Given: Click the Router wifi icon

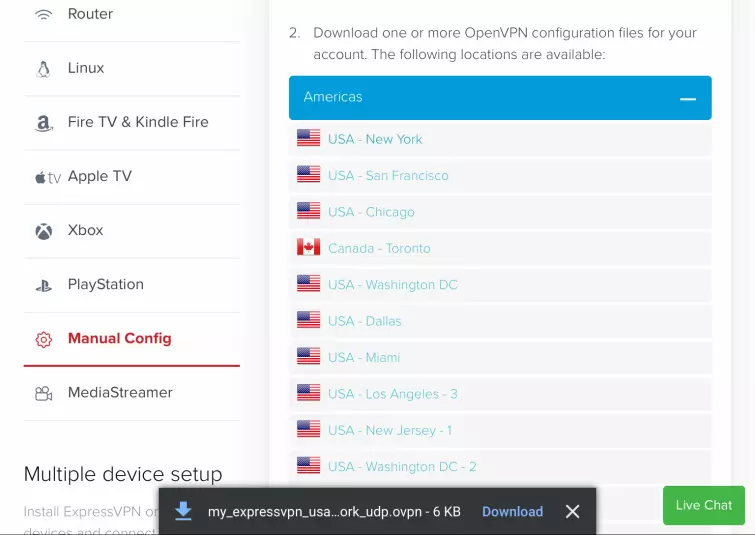Looking at the screenshot, I should click(43, 14).
